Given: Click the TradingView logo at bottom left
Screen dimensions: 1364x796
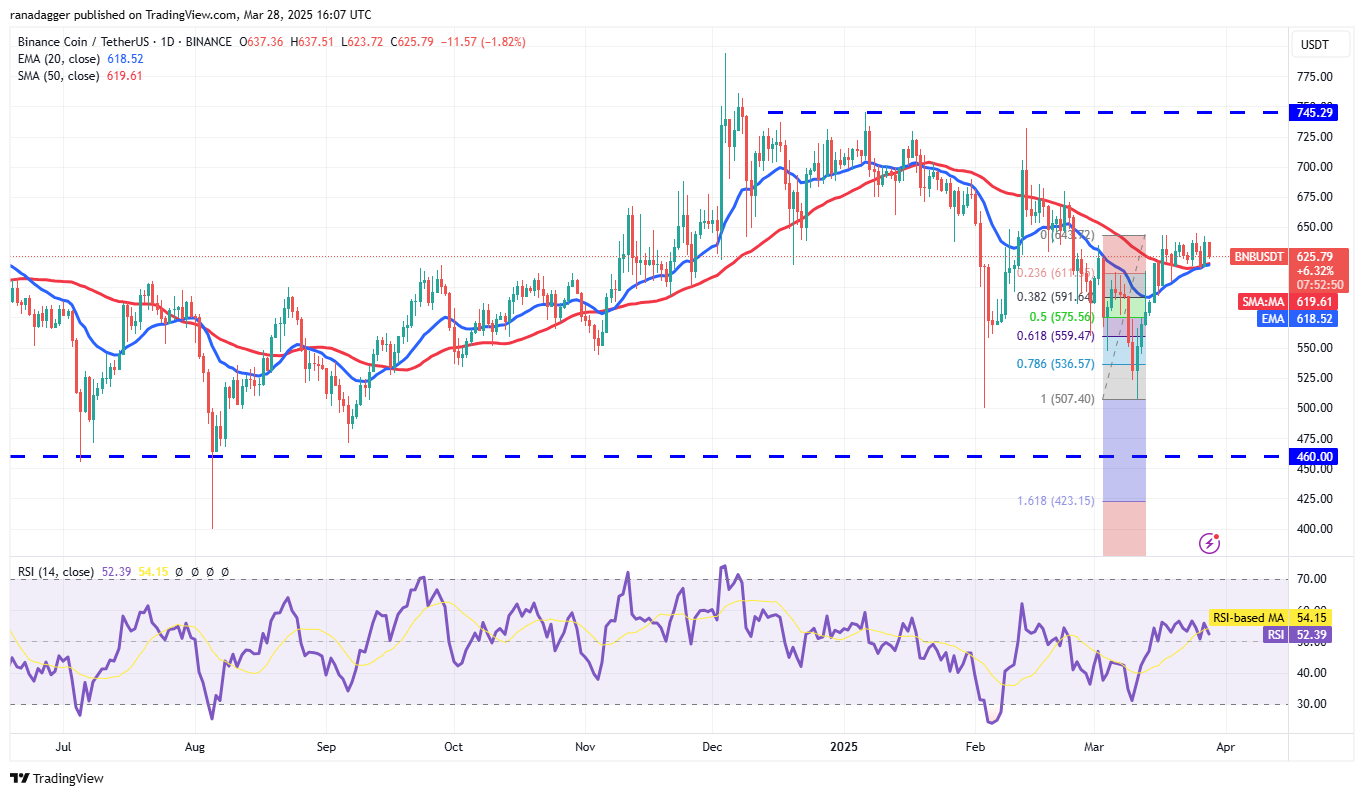Looking at the screenshot, I should pyautogui.click(x=57, y=778).
